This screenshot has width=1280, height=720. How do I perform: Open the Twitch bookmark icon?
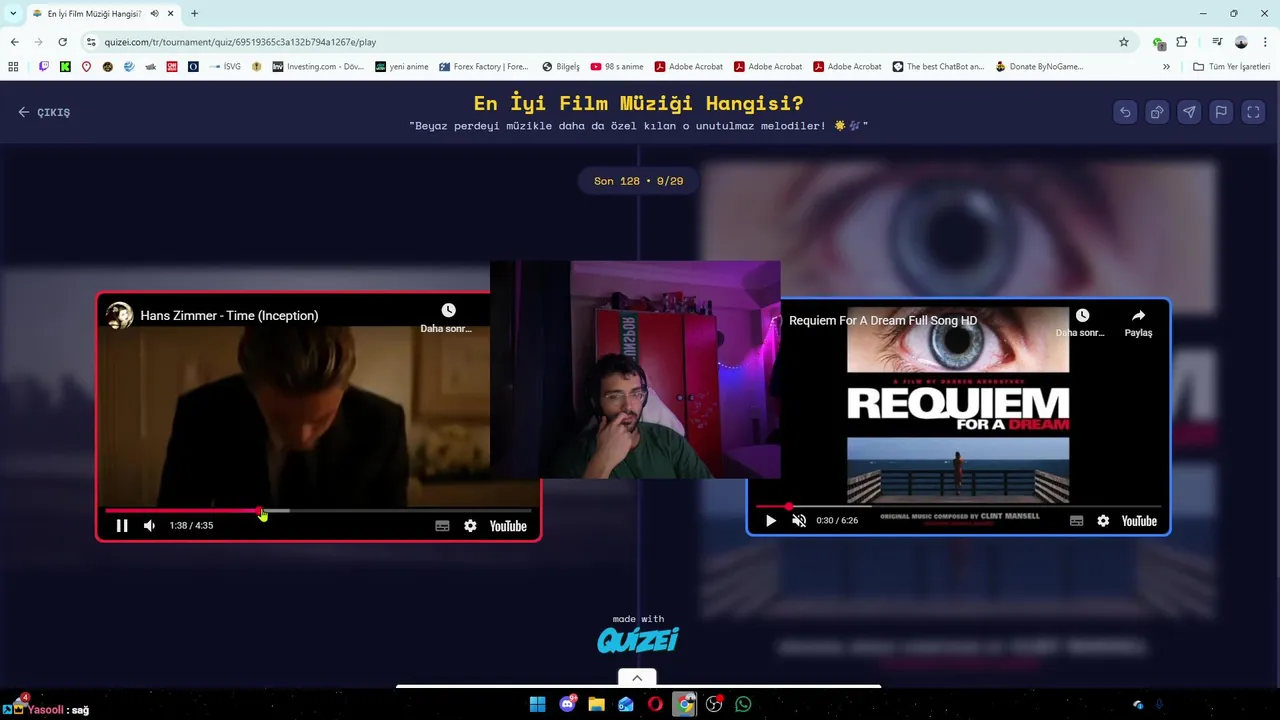pyautogui.click(x=44, y=67)
